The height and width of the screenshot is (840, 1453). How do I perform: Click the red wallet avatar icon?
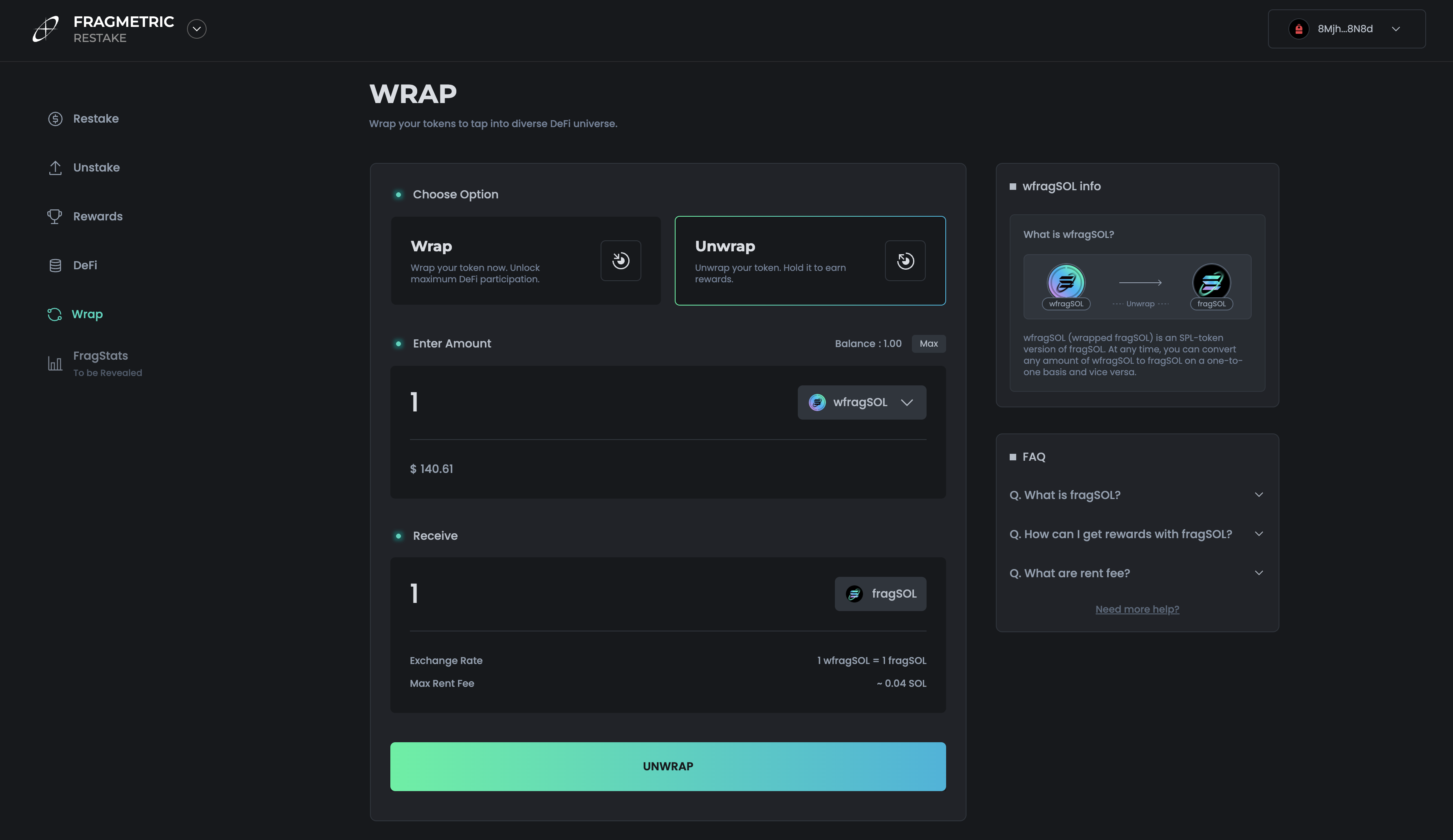[1299, 29]
